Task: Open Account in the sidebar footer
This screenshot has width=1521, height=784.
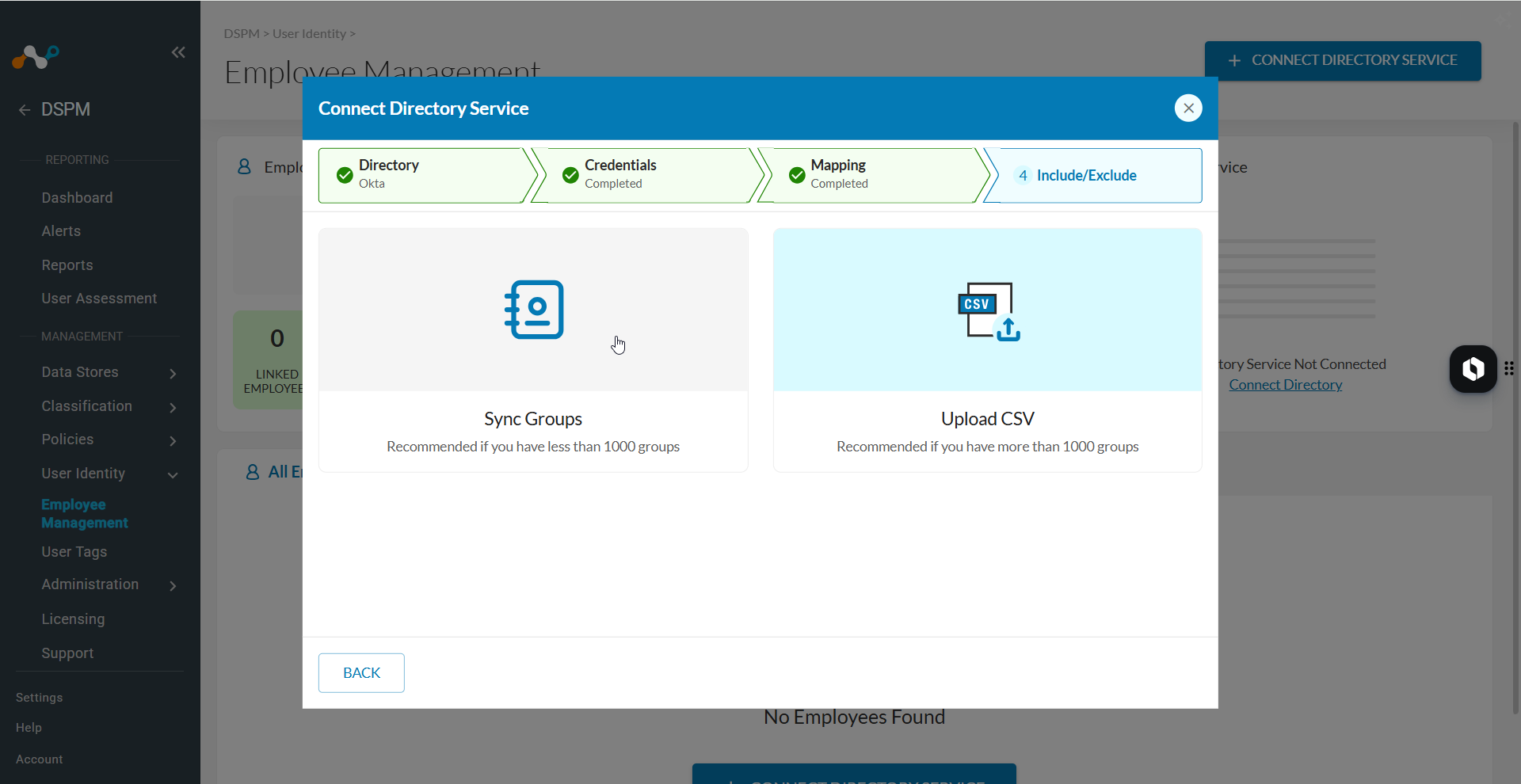Action: [x=39, y=759]
